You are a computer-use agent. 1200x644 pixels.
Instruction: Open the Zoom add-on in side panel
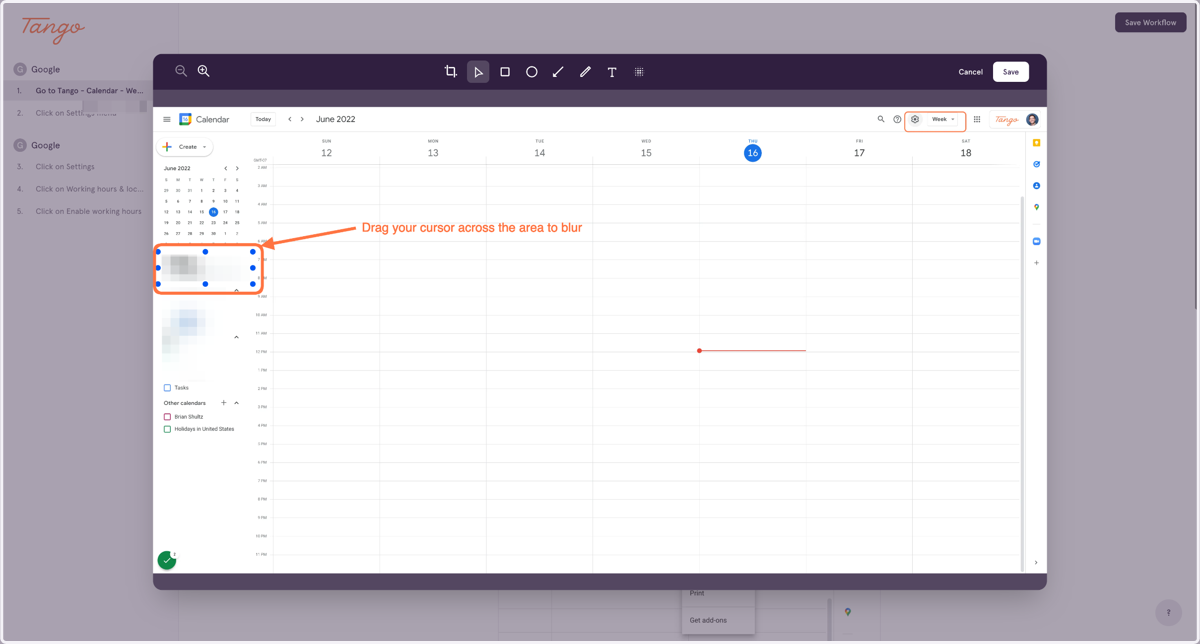(x=1037, y=242)
